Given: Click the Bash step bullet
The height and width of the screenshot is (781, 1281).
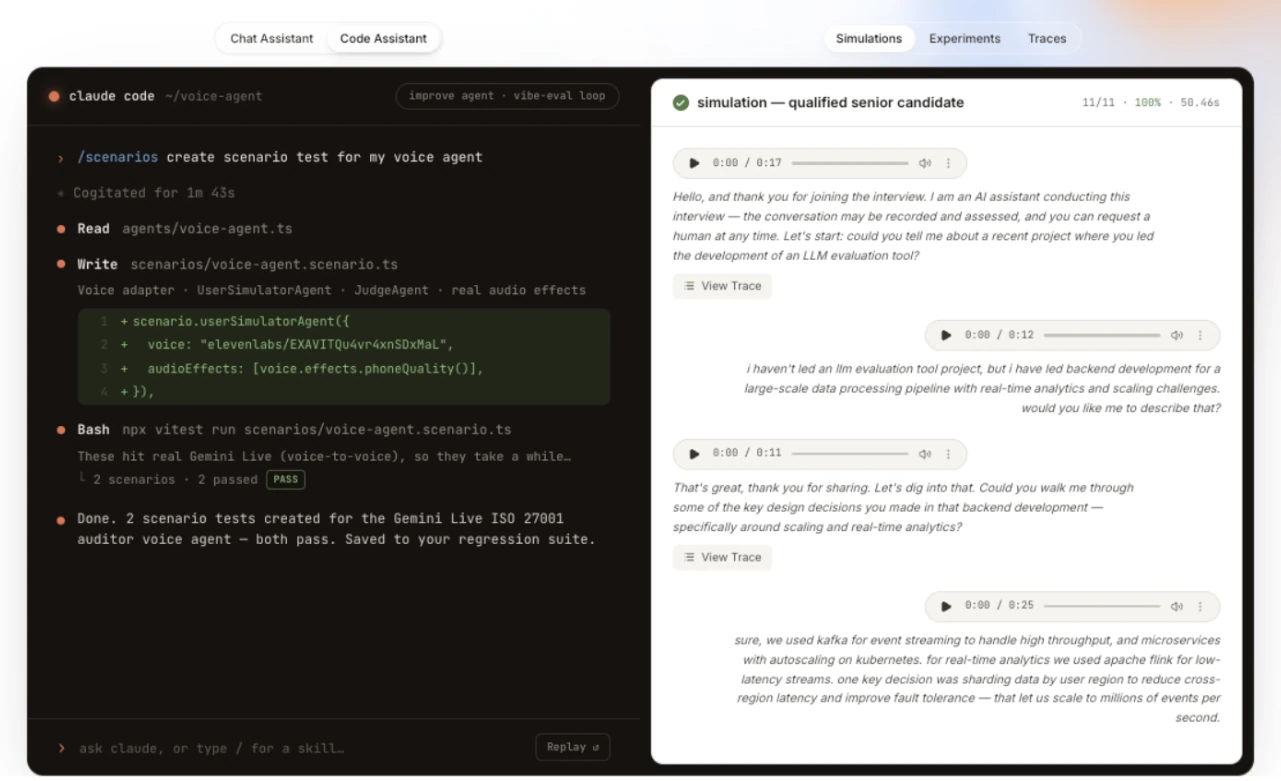Looking at the screenshot, I should [62, 430].
